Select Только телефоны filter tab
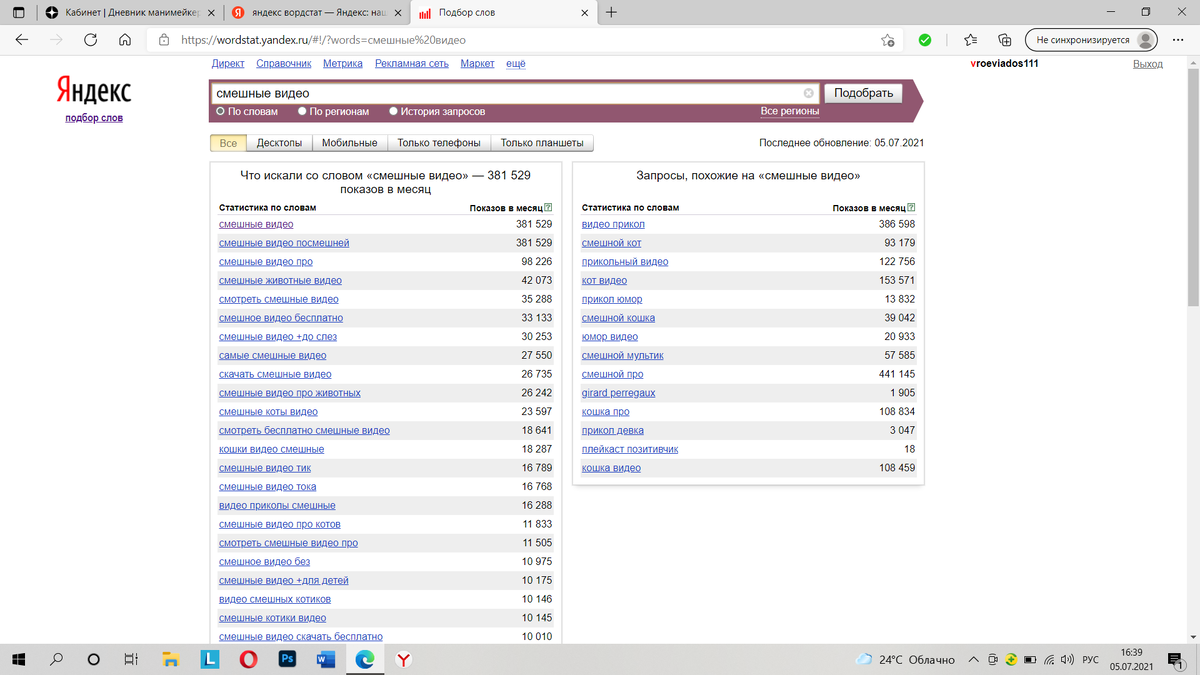The height and width of the screenshot is (675, 1200). coord(438,143)
